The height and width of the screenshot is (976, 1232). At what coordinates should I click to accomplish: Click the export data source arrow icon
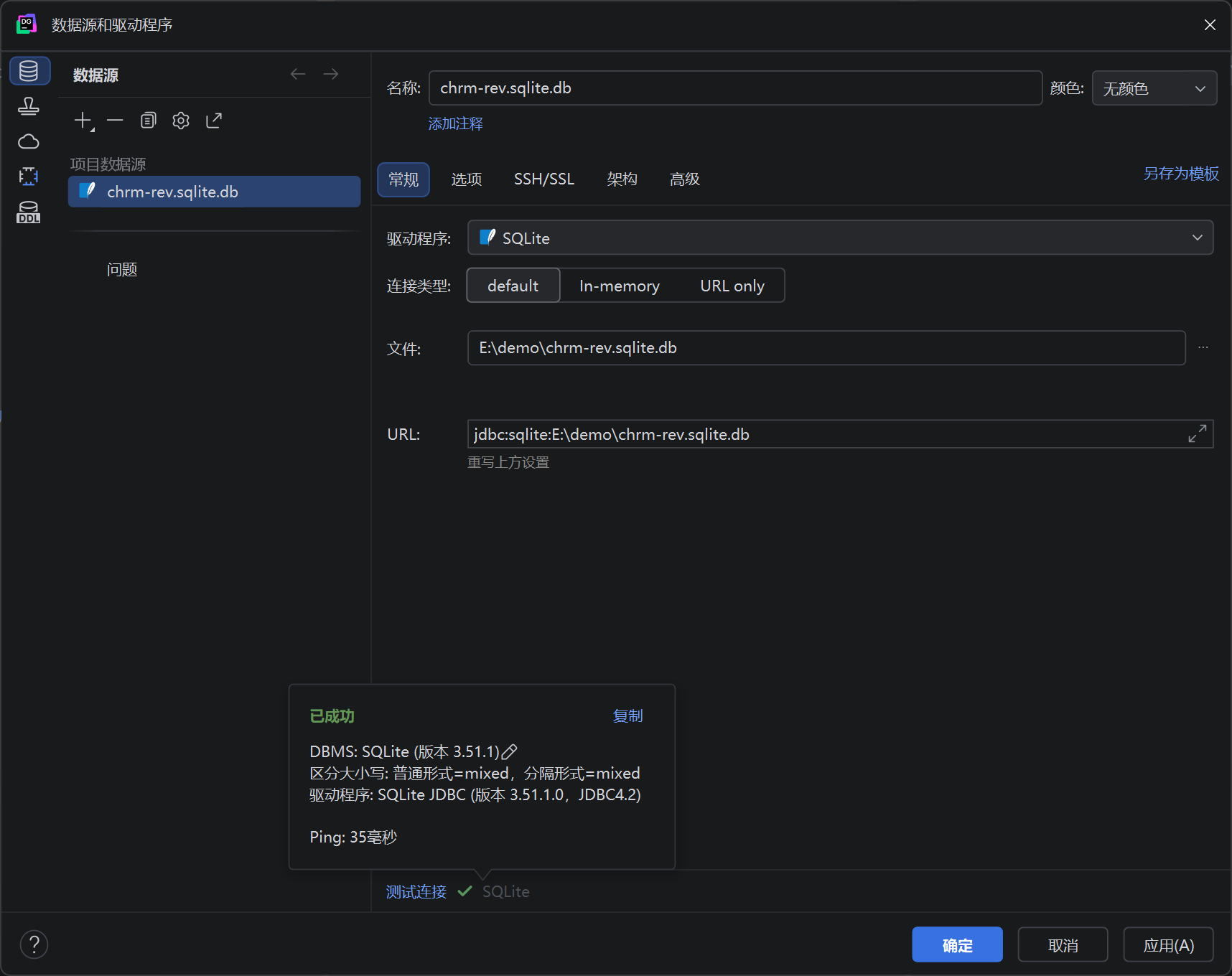[x=214, y=121]
